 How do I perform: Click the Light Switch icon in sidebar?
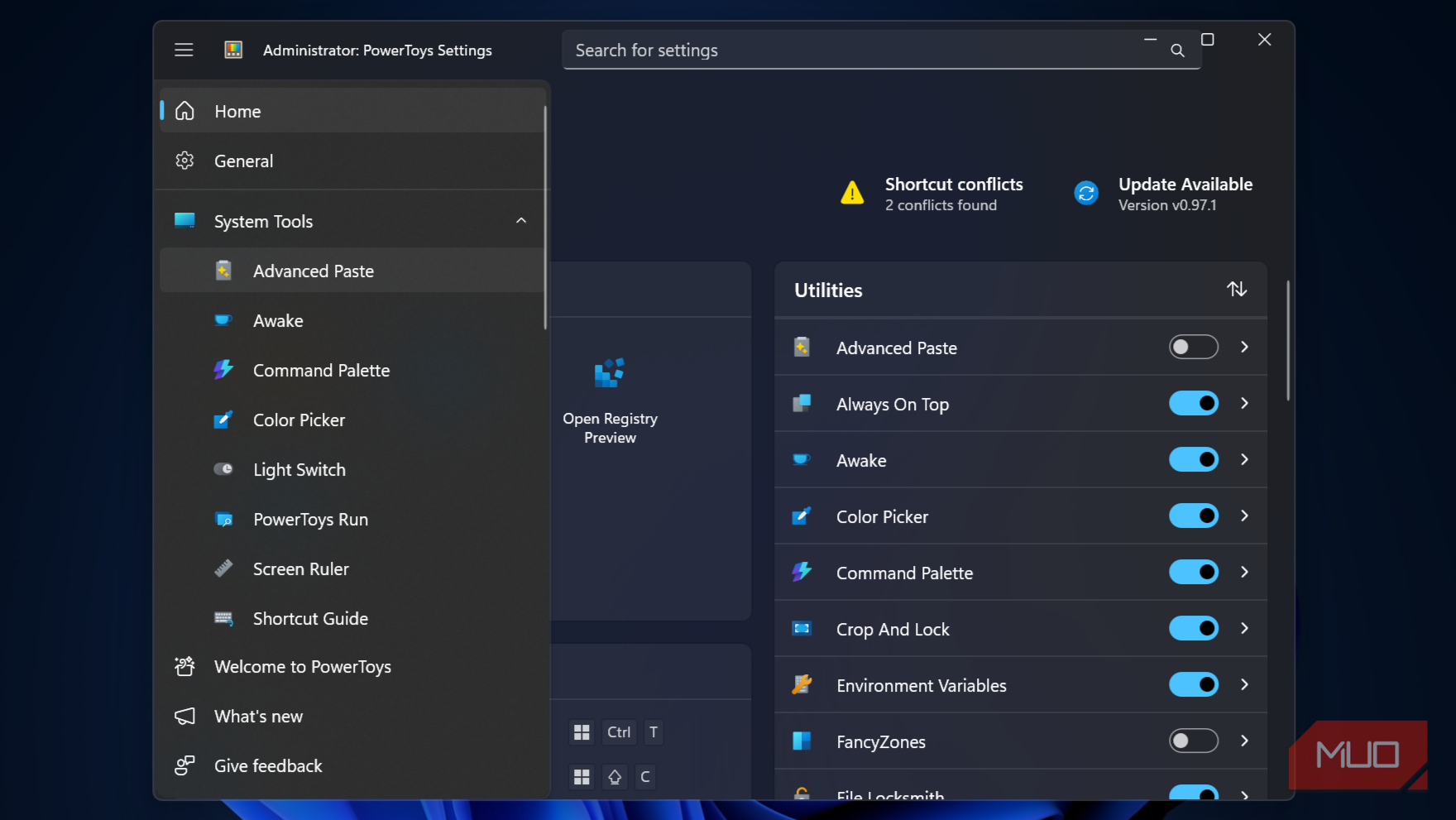pyautogui.click(x=223, y=469)
